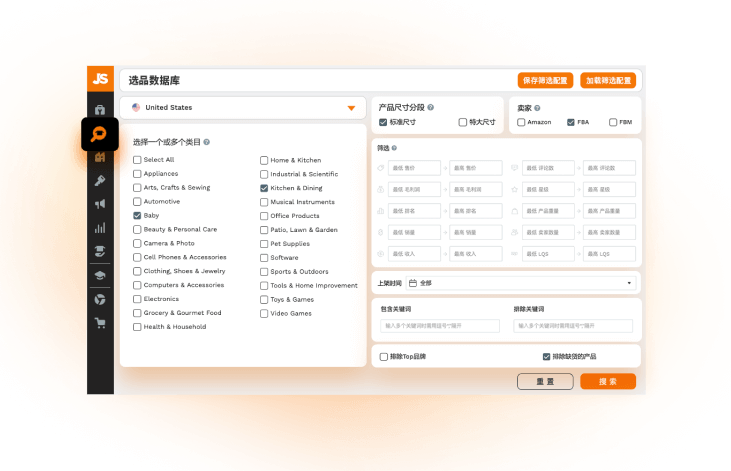Check the Video Games category

click(264, 313)
